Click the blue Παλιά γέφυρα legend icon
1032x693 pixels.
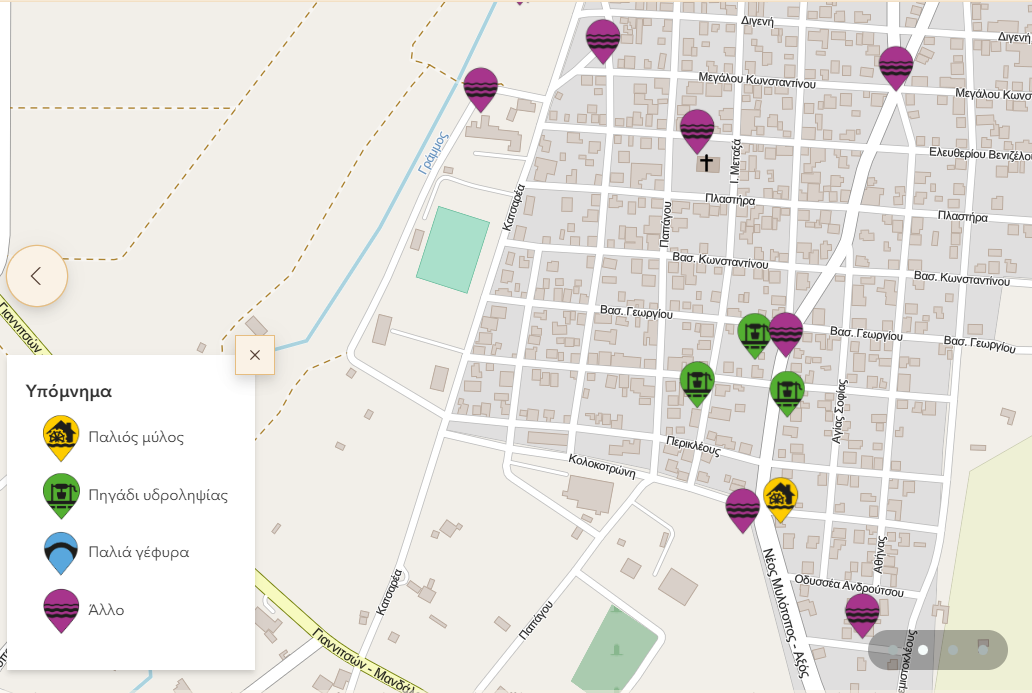pos(61,552)
